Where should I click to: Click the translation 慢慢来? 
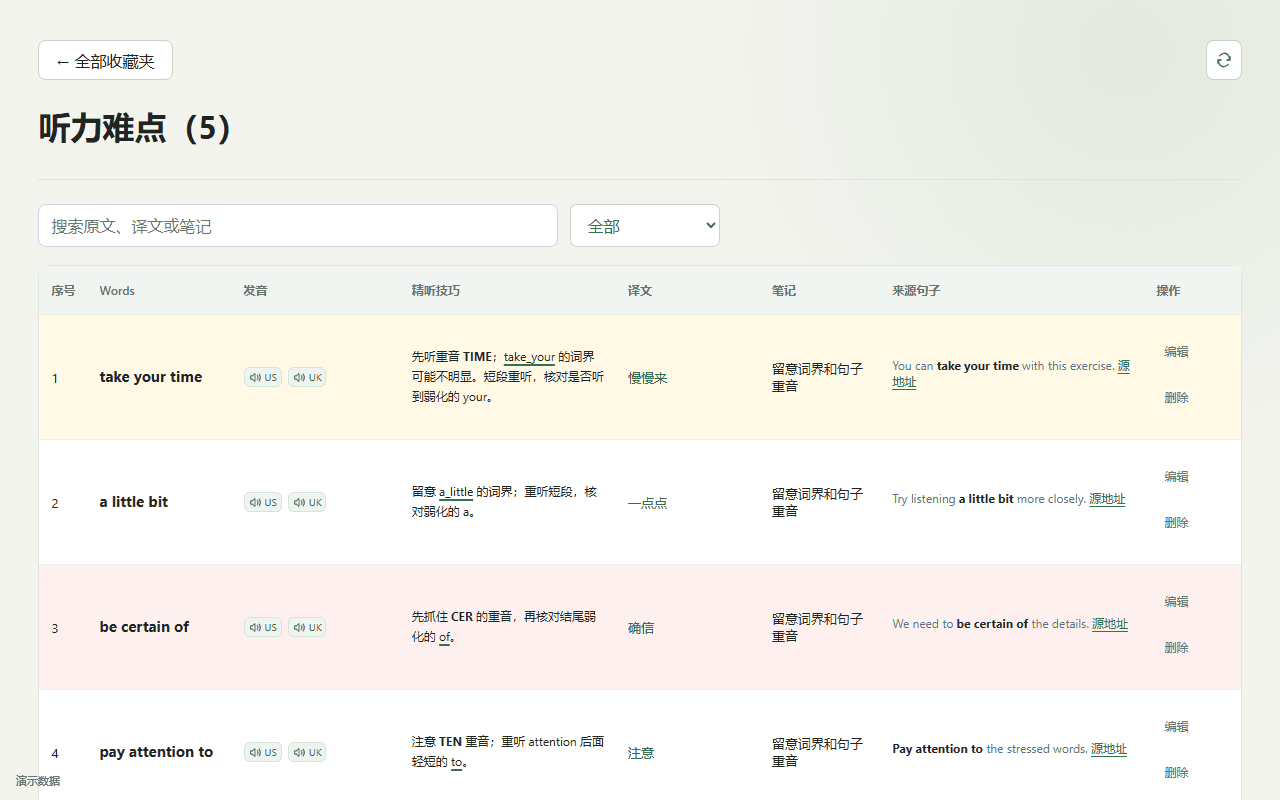(647, 378)
